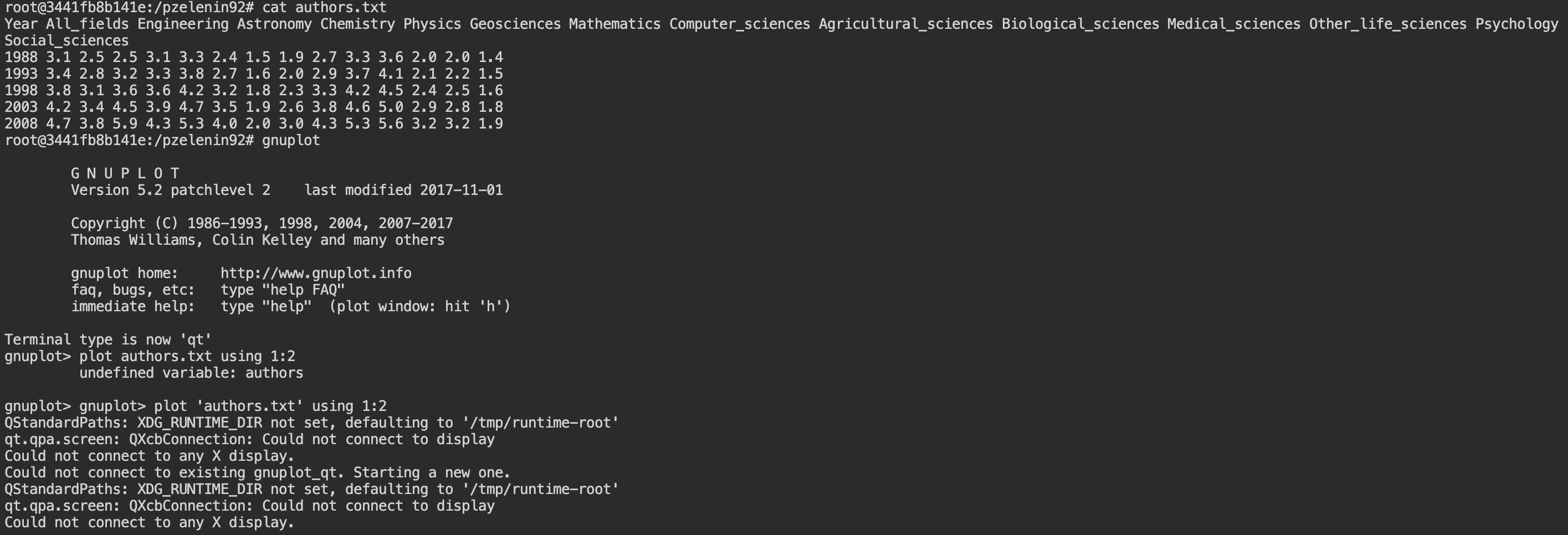1568x535 pixels.
Task: Select the Astronomy column header
Action: pyautogui.click(x=274, y=24)
